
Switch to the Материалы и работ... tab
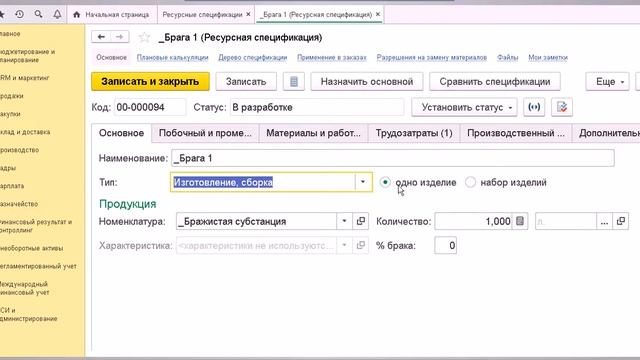click(x=313, y=133)
